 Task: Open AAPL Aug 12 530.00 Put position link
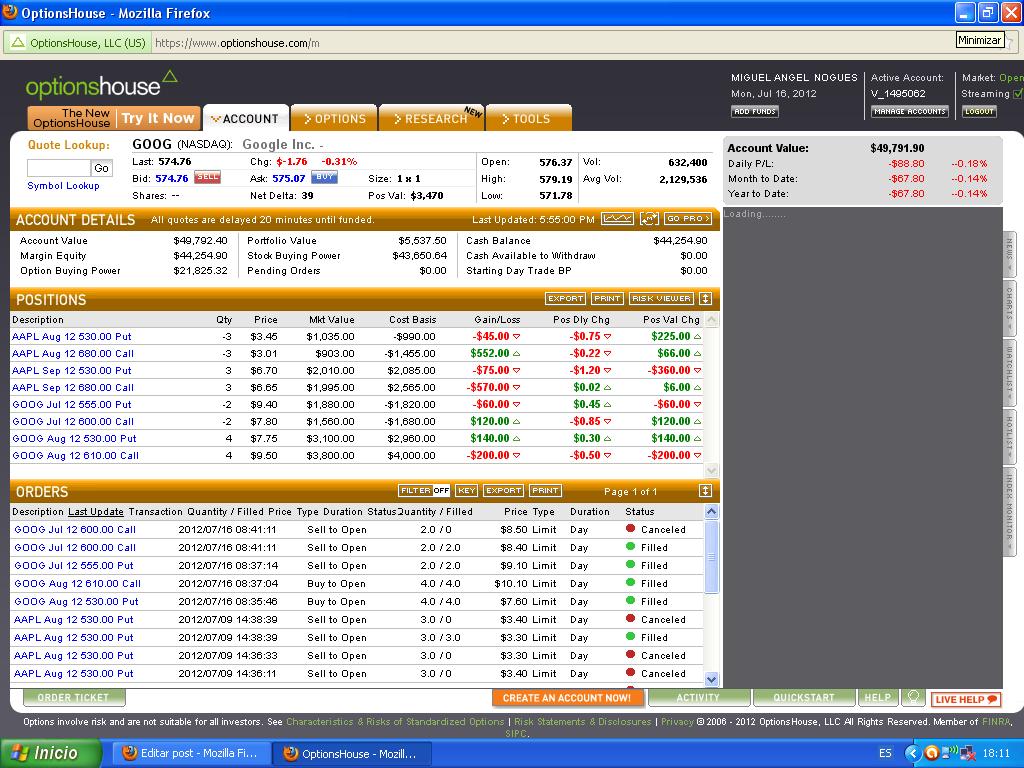(72, 336)
